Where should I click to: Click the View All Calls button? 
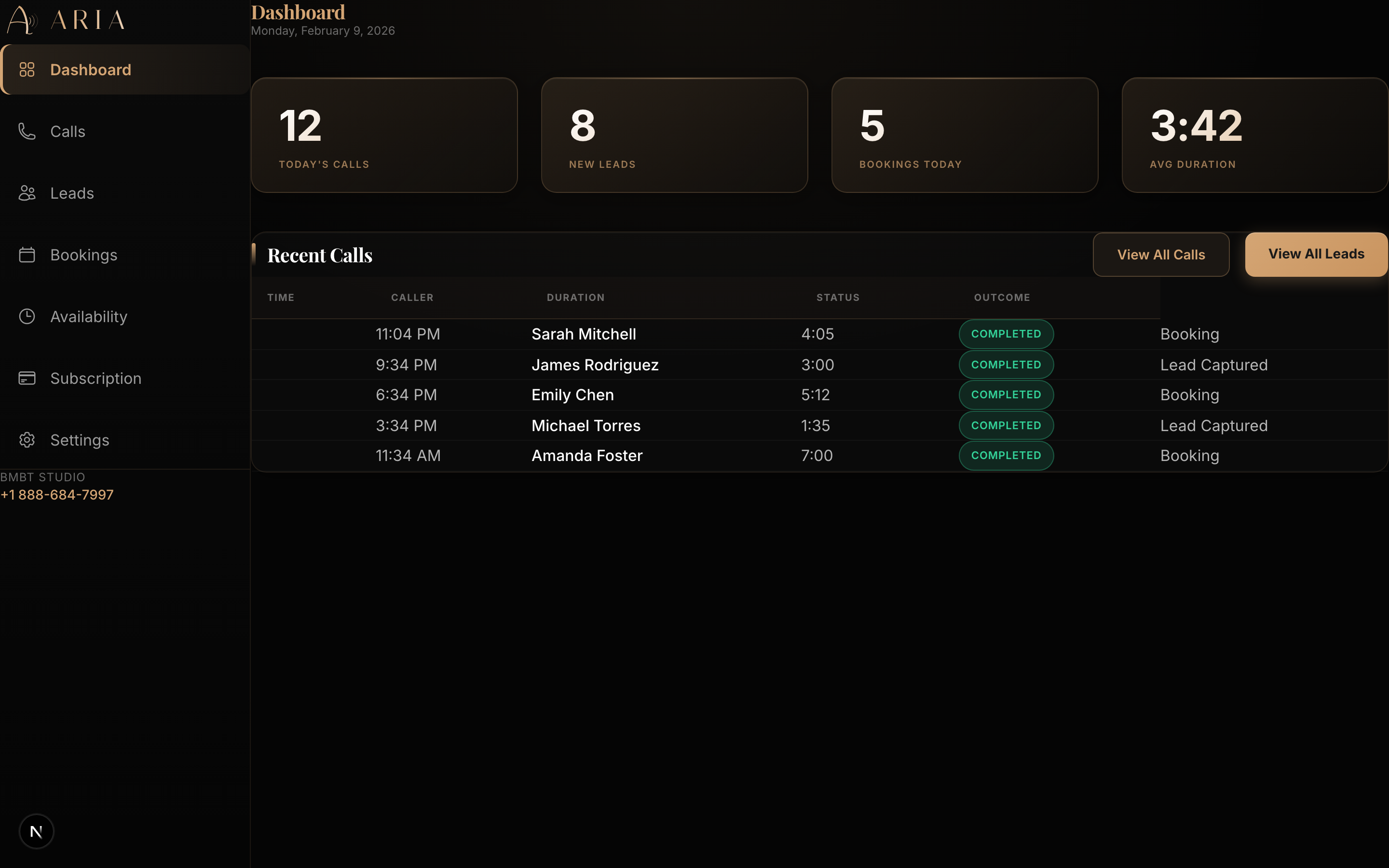[x=1160, y=254]
